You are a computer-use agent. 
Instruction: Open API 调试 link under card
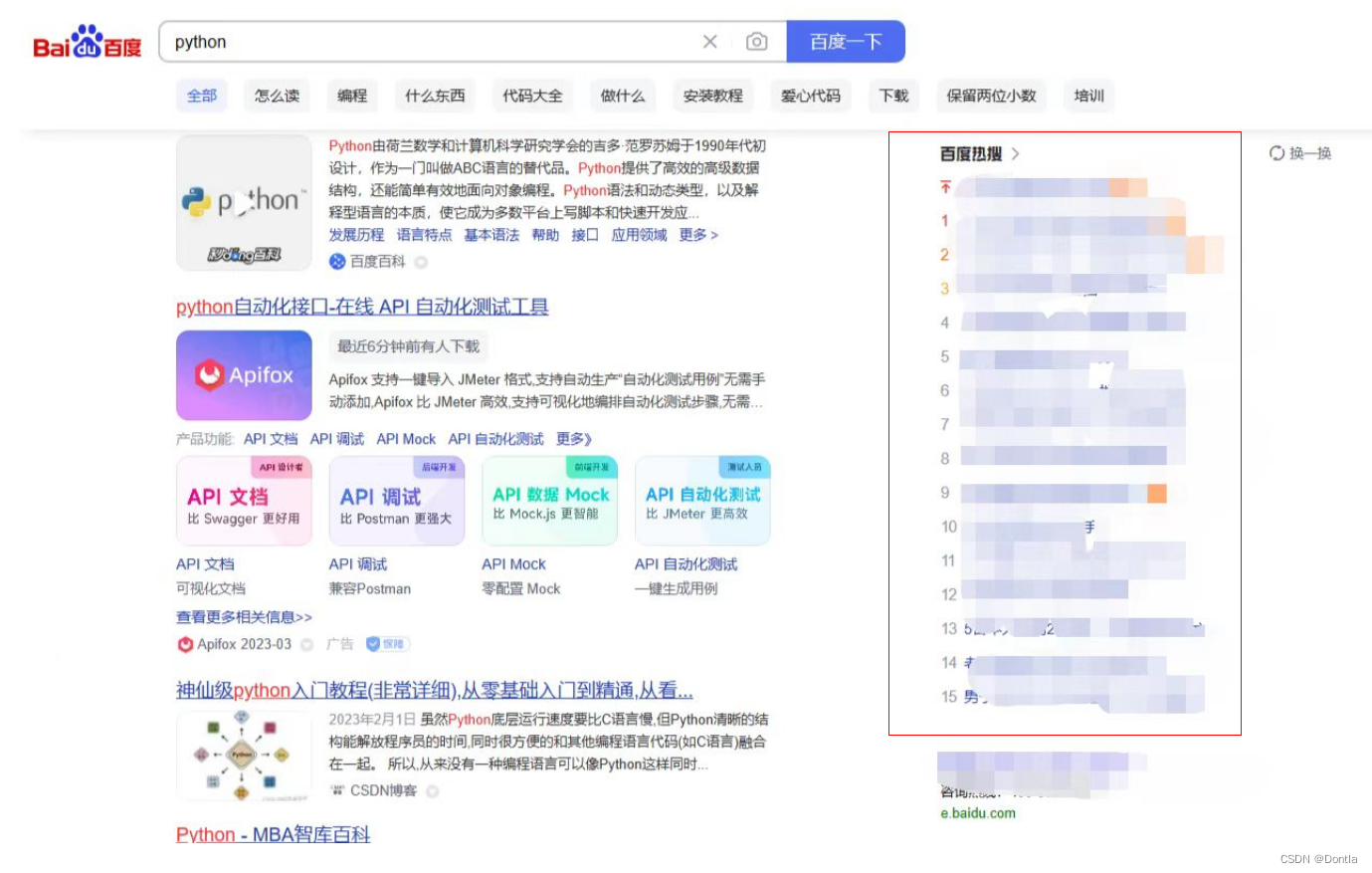point(358,564)
